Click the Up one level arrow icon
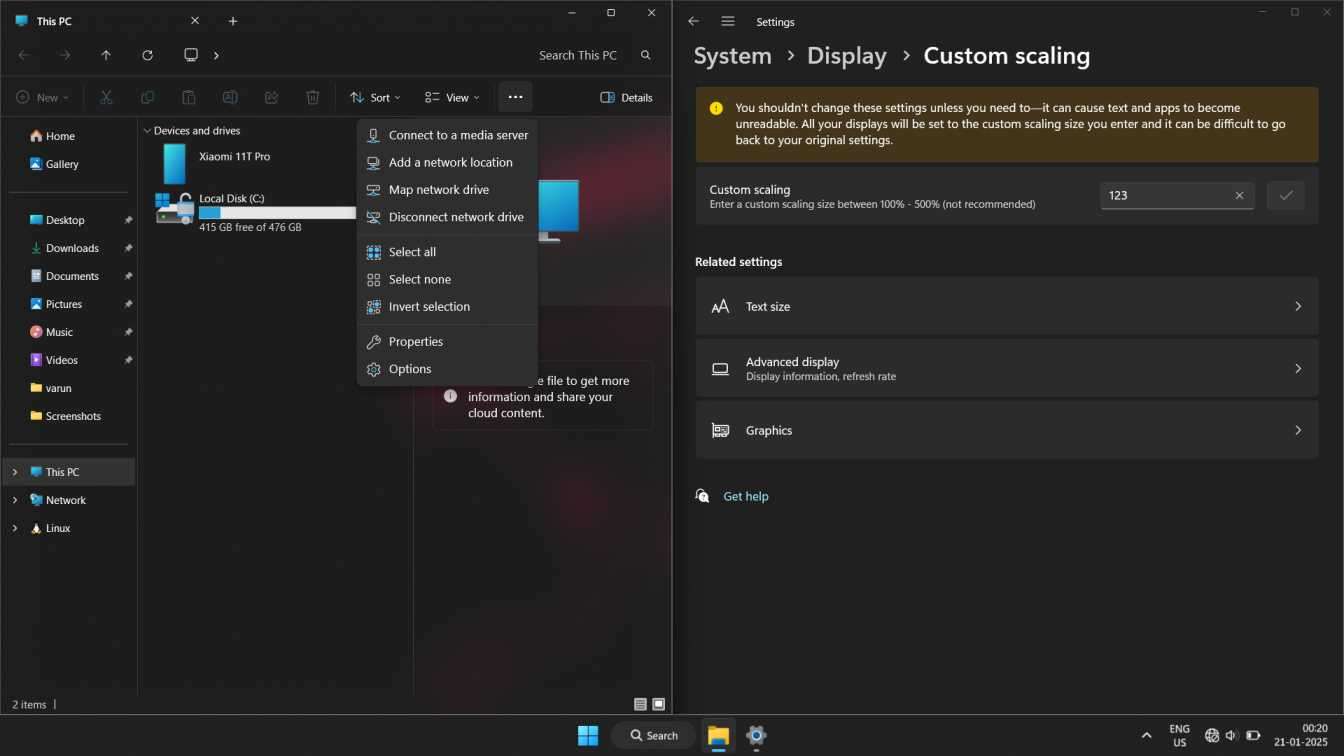The image size is (1344, 756). (106, 55)
